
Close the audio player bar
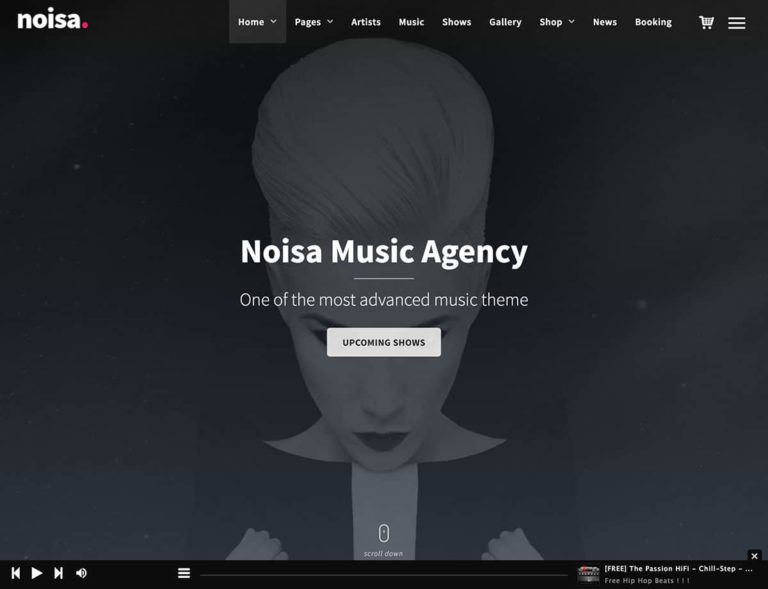point(754,556)
